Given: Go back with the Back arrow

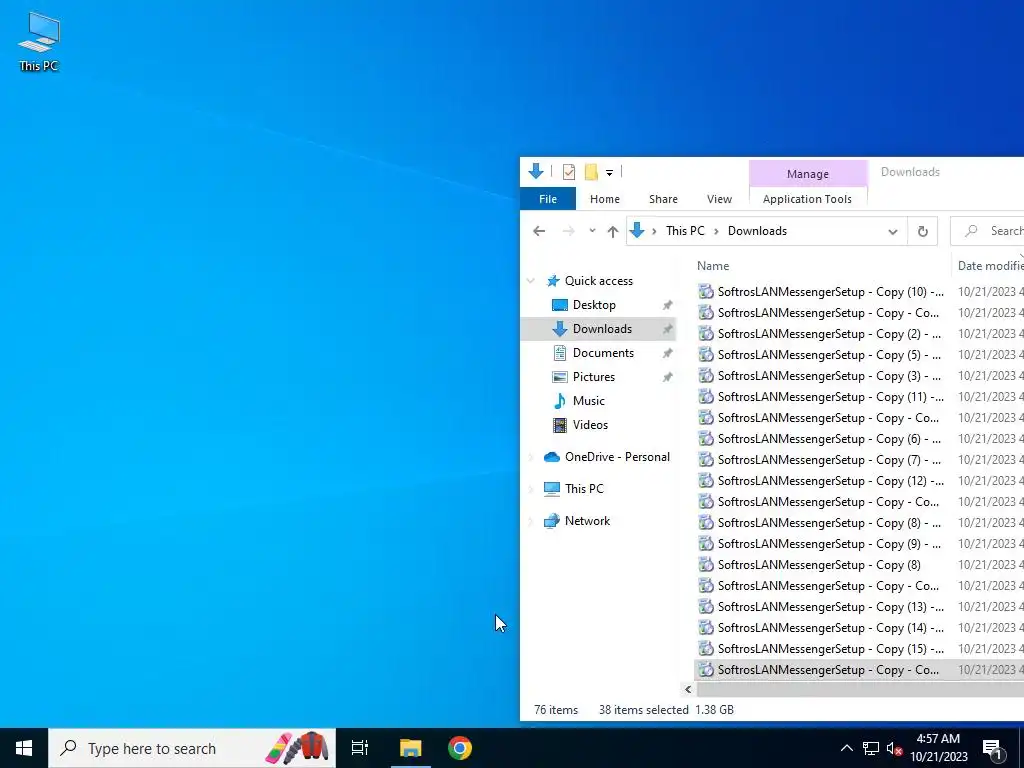Looking at the screenshot, I should (539, 231).
